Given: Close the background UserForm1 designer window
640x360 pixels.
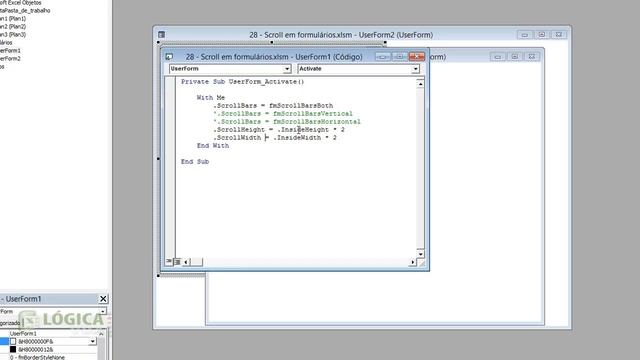Looking at the screenshot, I should [531, 57].
